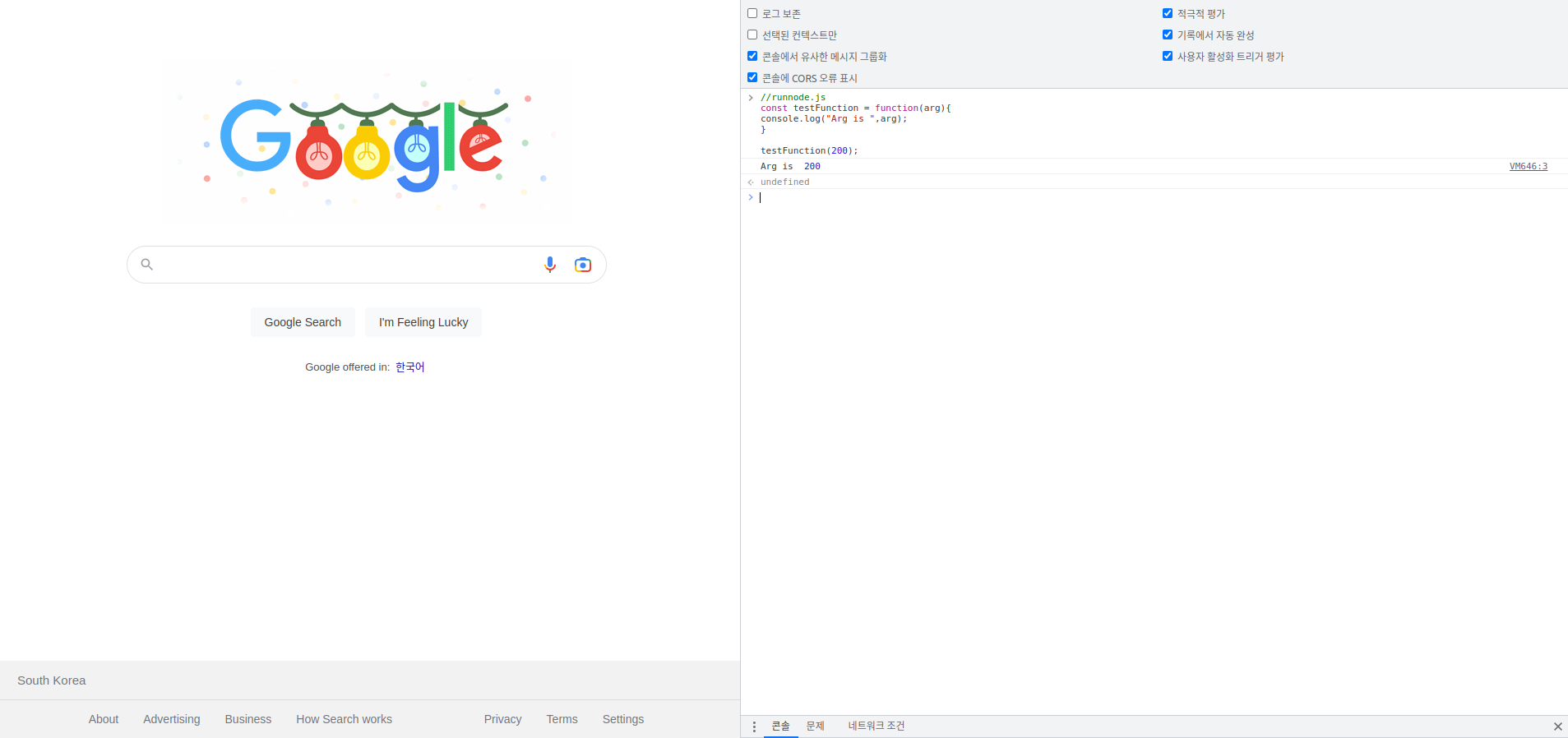Toggle the 적극적 평가 checkbox
Screen dimensions: 1568x738
point(1168,13)
